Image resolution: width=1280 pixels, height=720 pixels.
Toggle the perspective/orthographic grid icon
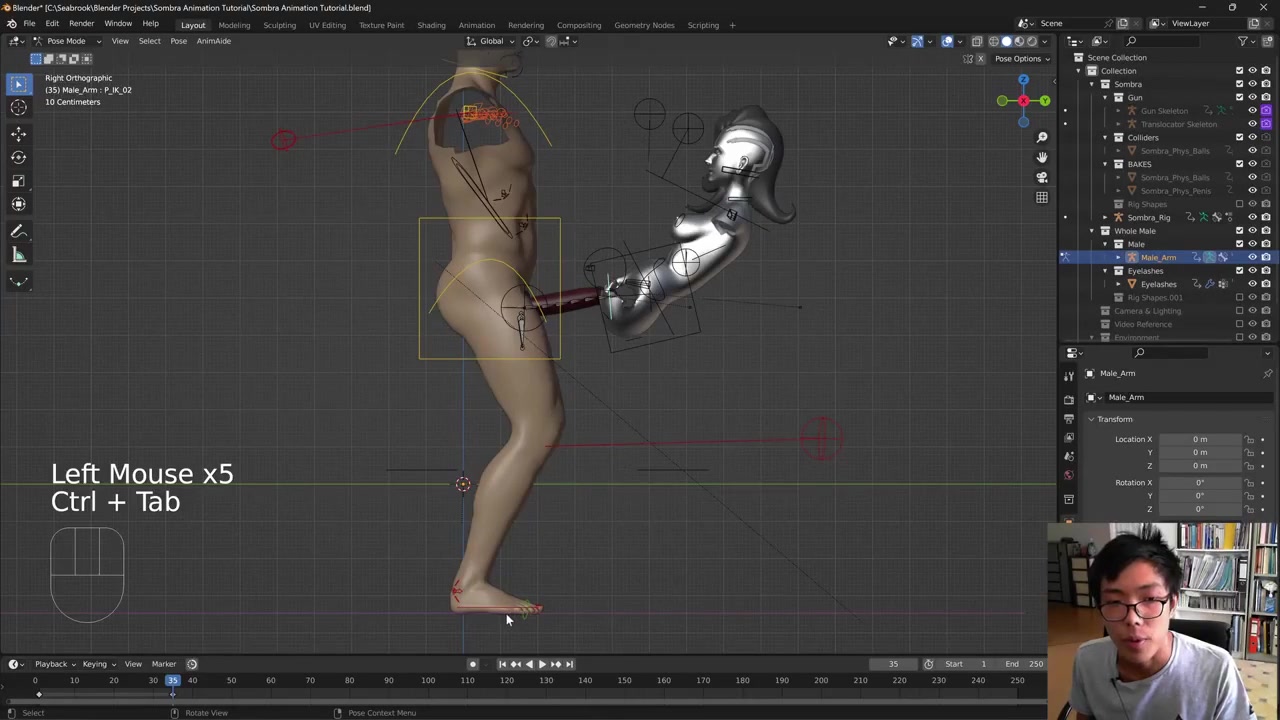1041,197
